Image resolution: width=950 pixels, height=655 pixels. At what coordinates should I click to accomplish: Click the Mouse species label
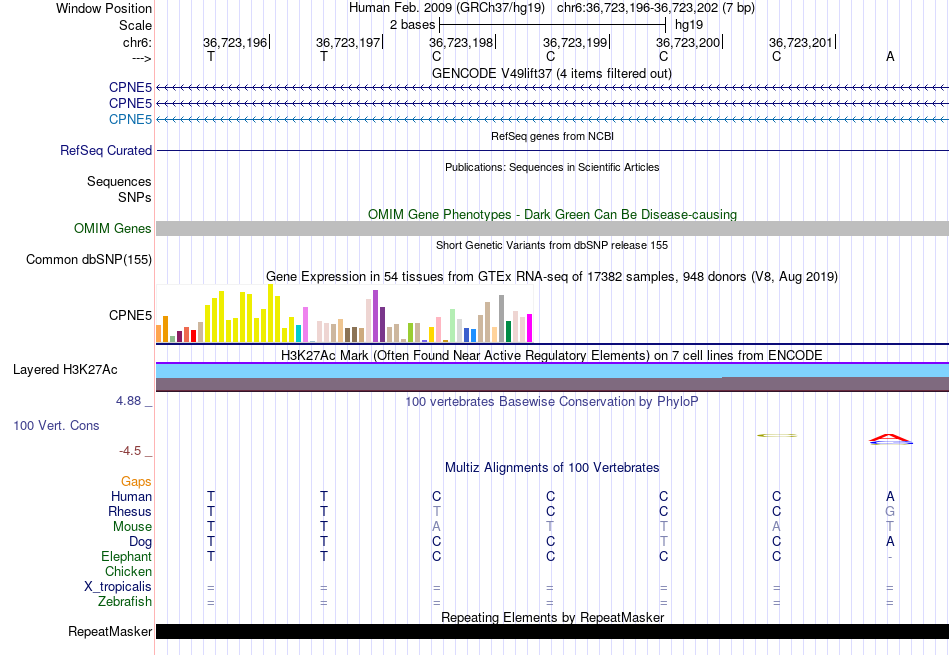point(132,527)
